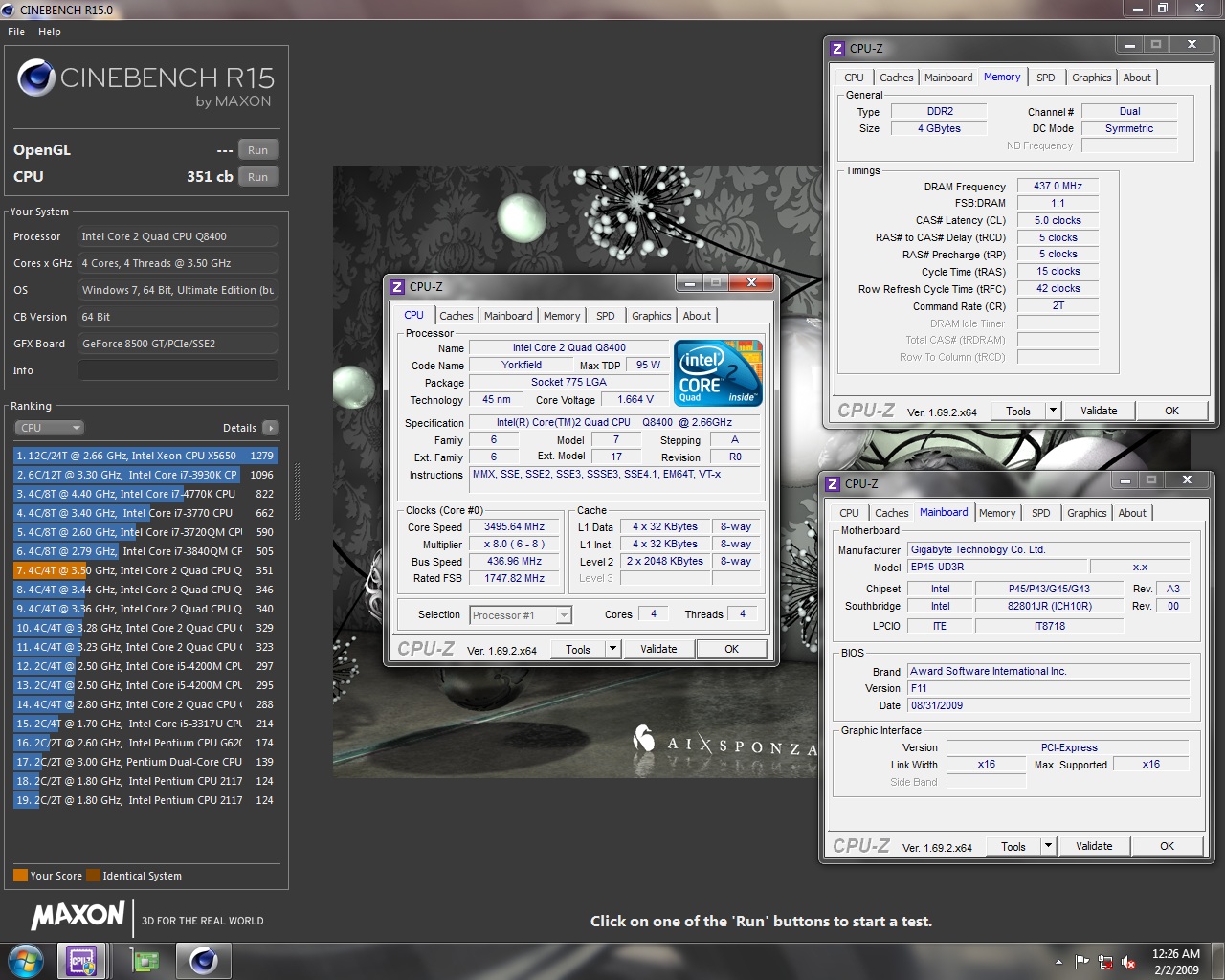Click the MAXON logo

[78, 917]
